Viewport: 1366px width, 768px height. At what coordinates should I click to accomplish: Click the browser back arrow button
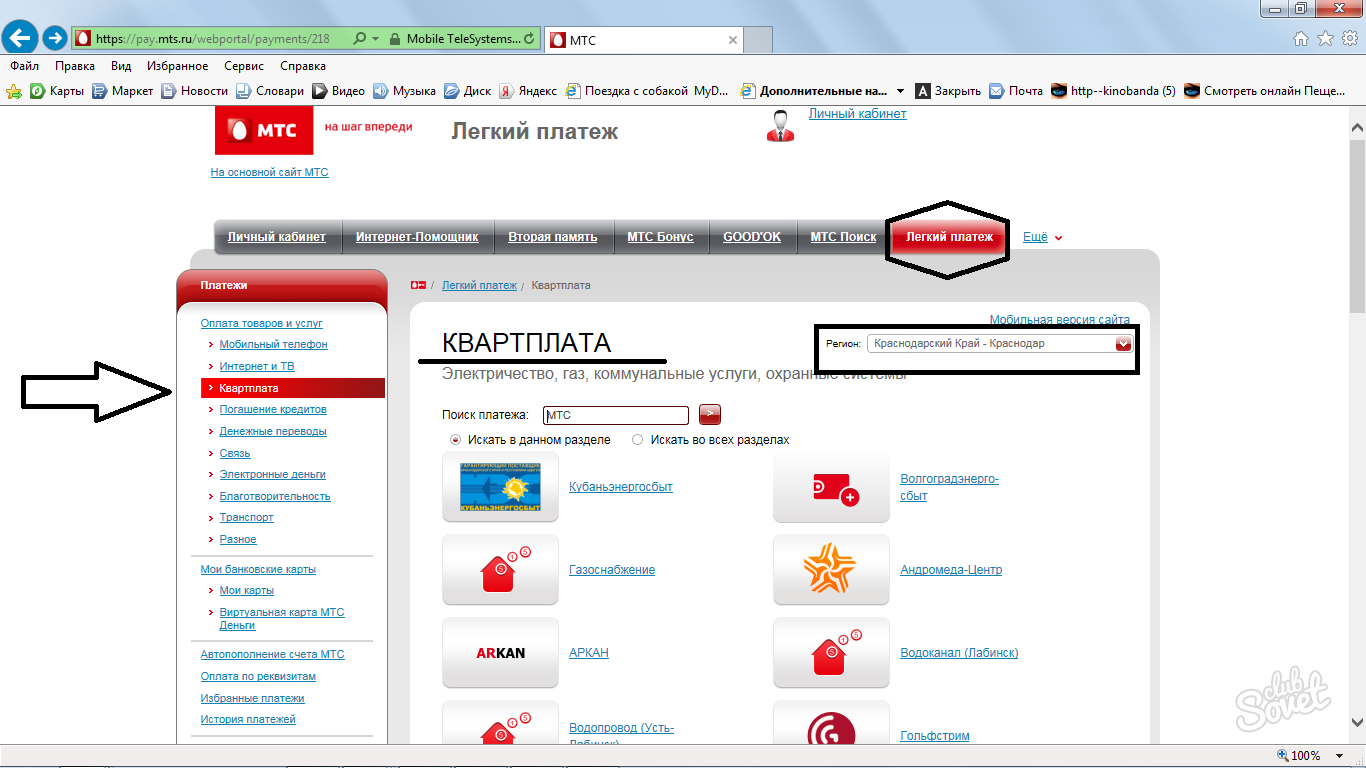click(x=22, y=39)
